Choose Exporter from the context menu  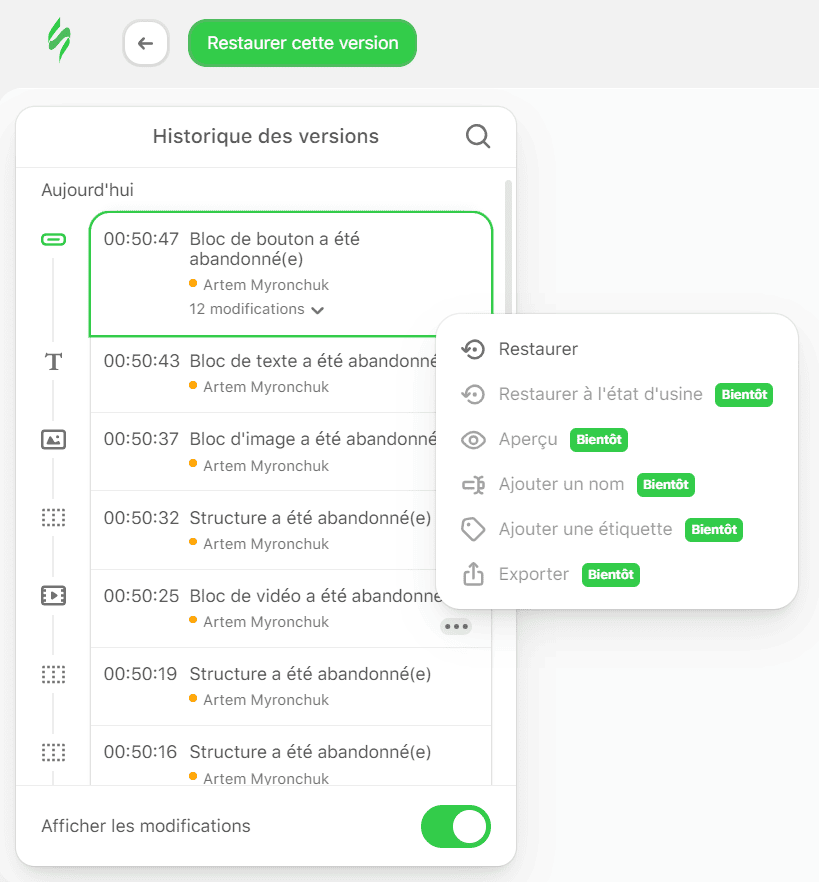coord(533,575)
